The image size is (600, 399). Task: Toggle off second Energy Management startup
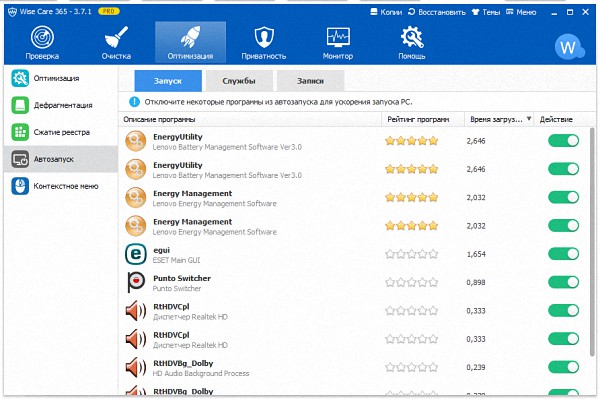click(x=564, y=226)
